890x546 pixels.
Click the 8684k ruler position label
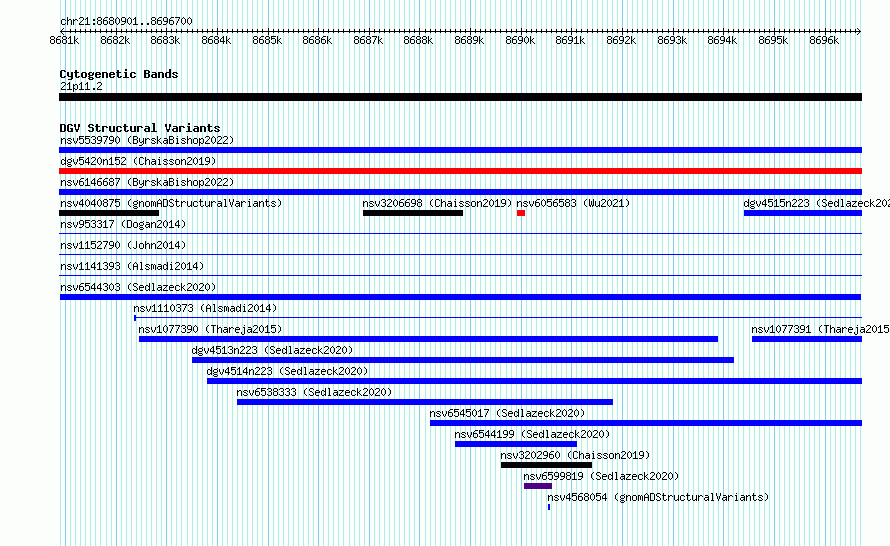[x=216, y=40]
